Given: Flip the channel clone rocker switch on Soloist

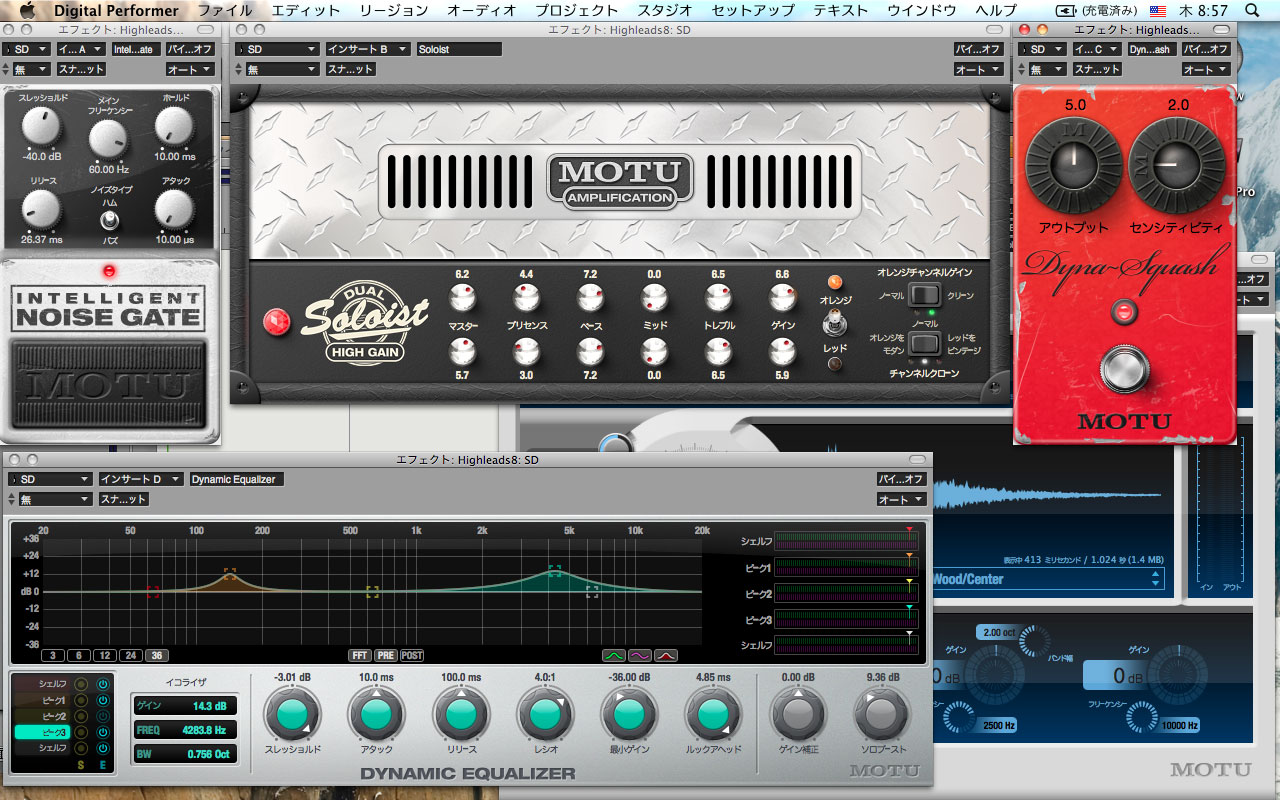Looking at the screenshot, I should coord(925,345).
